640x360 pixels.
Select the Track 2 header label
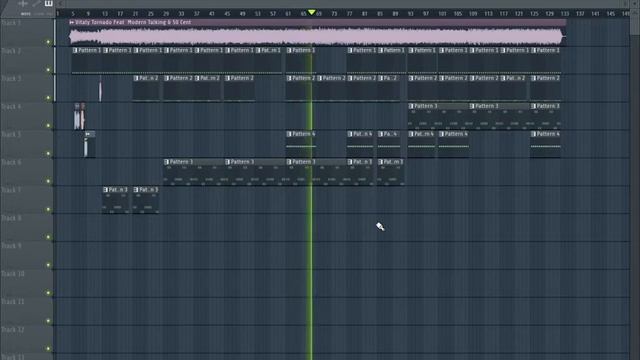pos(11,51)
